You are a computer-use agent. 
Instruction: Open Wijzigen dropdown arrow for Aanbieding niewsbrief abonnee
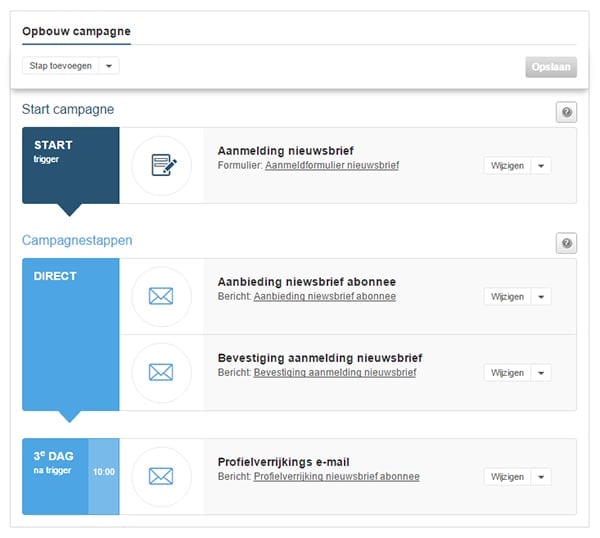click(541, 297)
